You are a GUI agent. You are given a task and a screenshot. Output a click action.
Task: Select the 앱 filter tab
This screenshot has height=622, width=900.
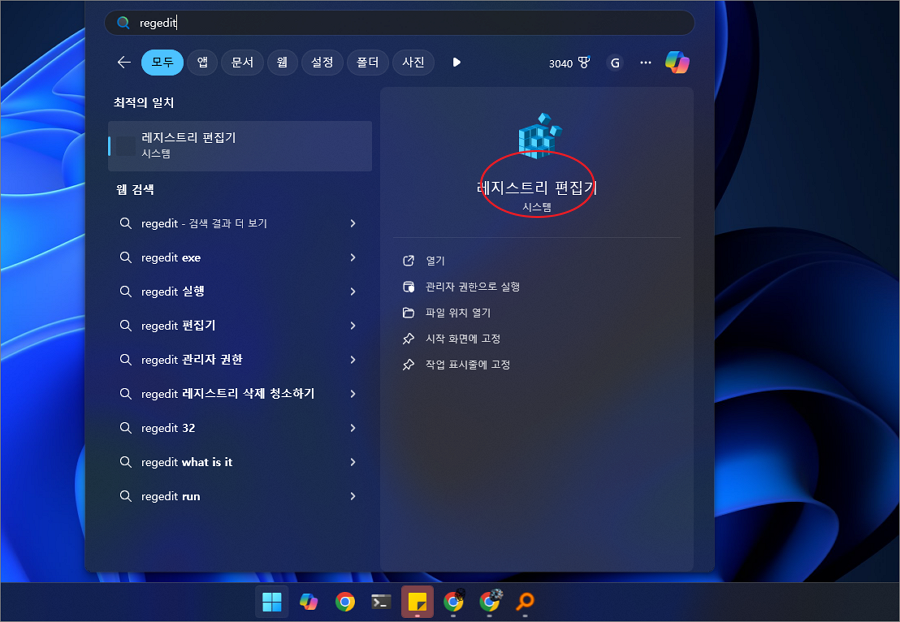pyautogui.click(x=202, y=62)
